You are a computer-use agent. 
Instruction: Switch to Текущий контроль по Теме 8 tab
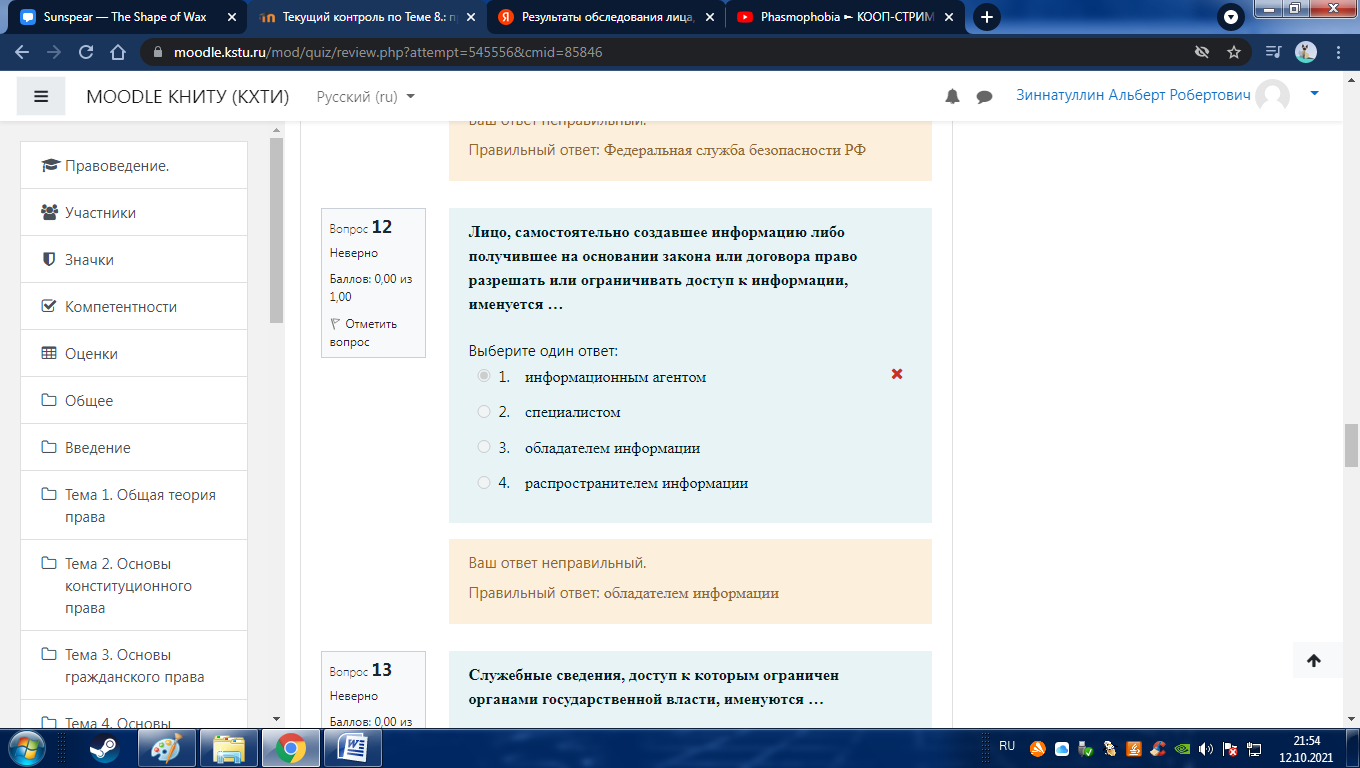coord(366,17)
